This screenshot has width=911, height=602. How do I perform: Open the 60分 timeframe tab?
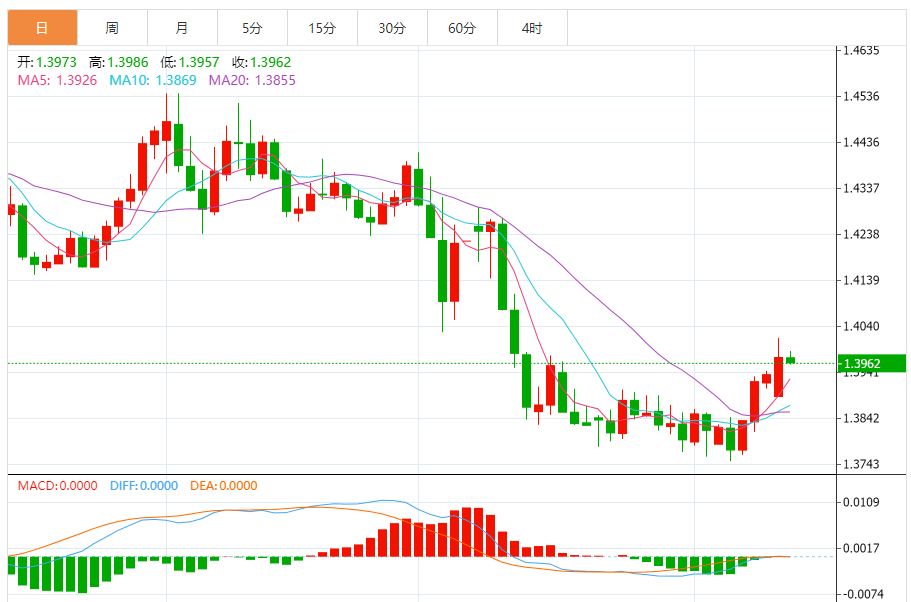click(462, 28)
